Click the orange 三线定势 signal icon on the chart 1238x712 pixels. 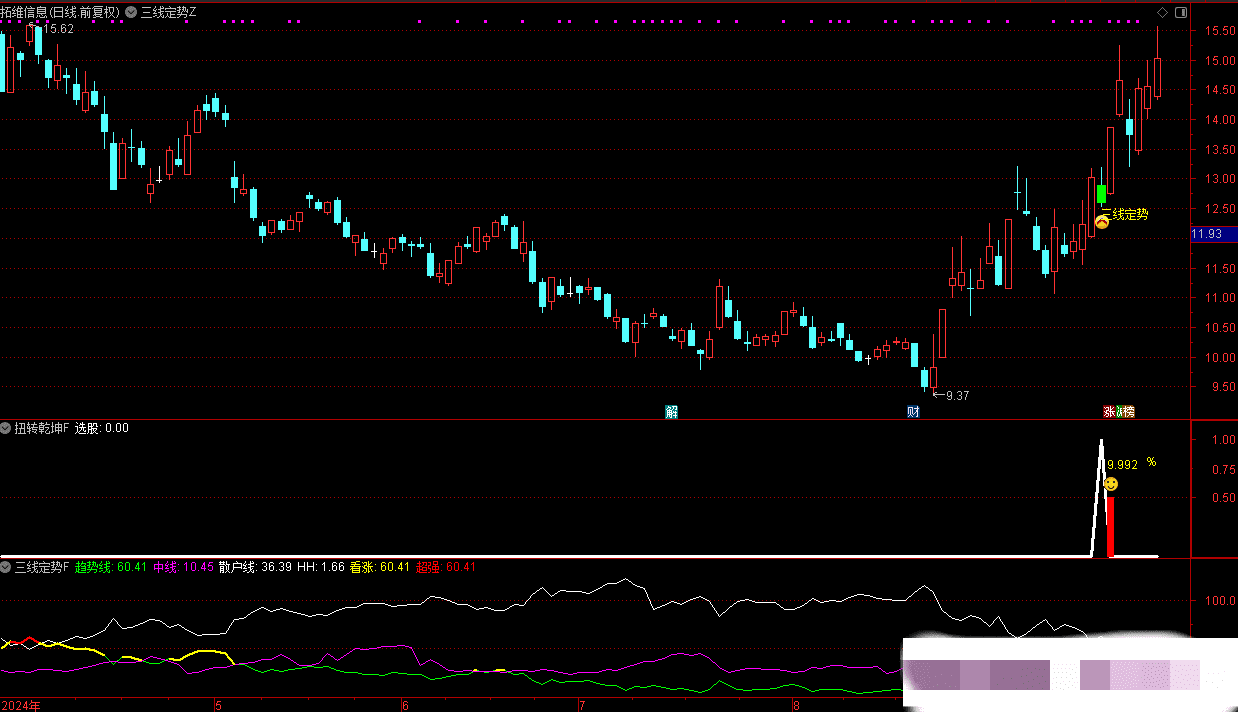(x=1102, y=222)
